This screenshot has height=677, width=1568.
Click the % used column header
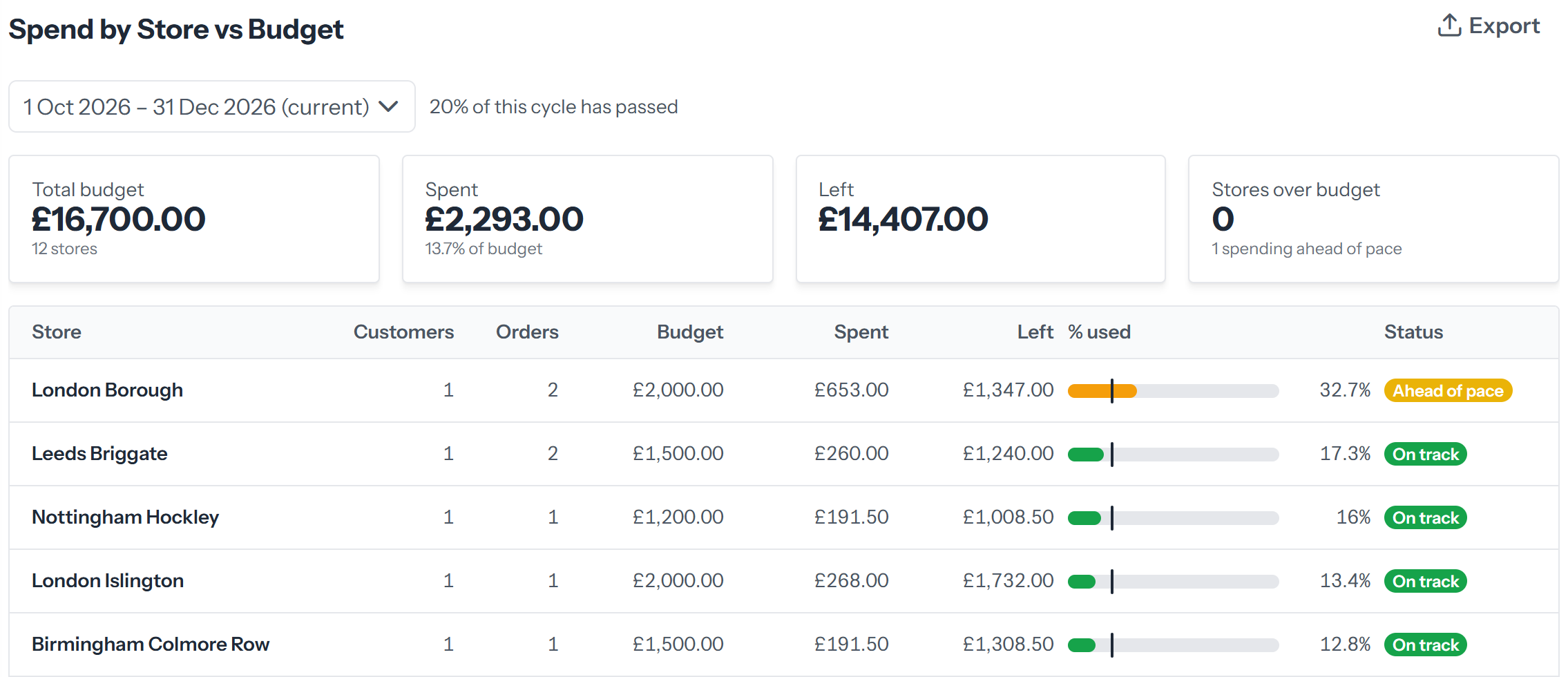click(1099, 332)
